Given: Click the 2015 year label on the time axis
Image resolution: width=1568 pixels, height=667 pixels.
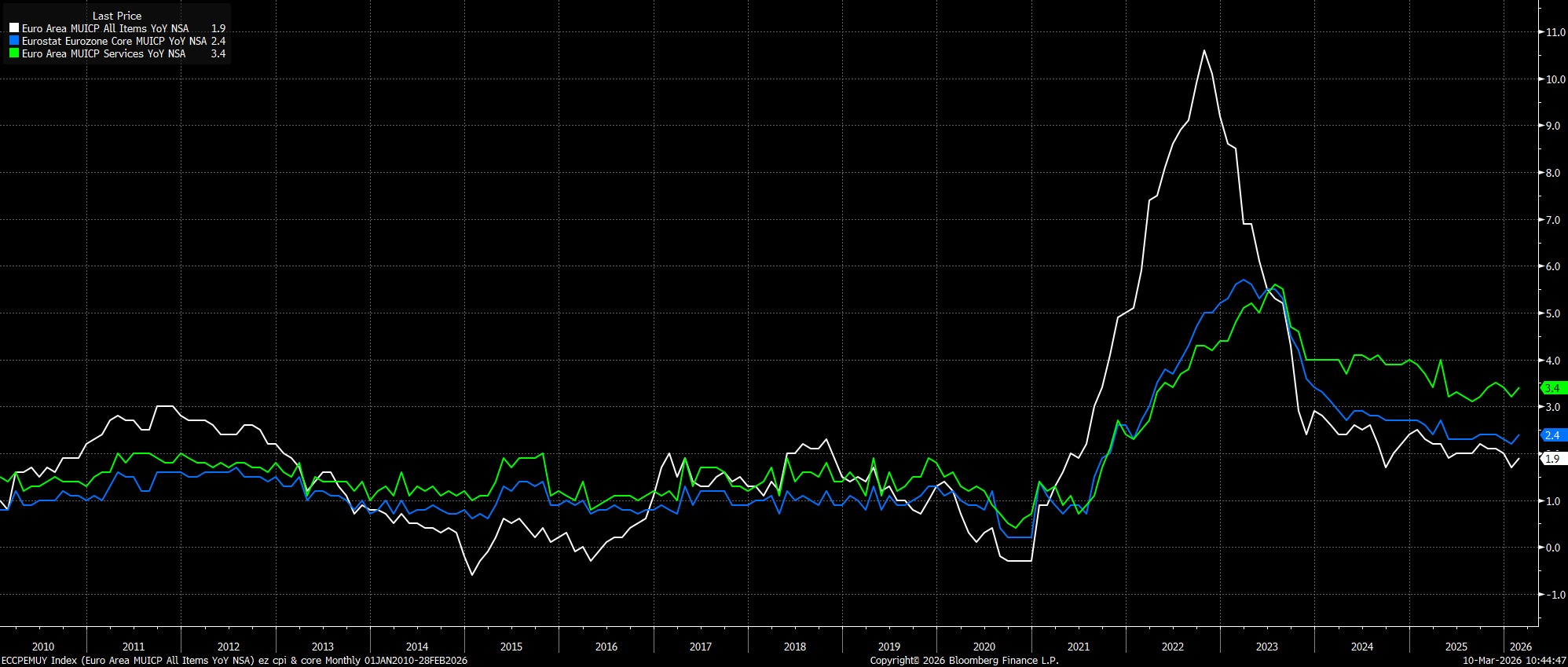Looking at the screenshot, I should (x=511, y=647).
